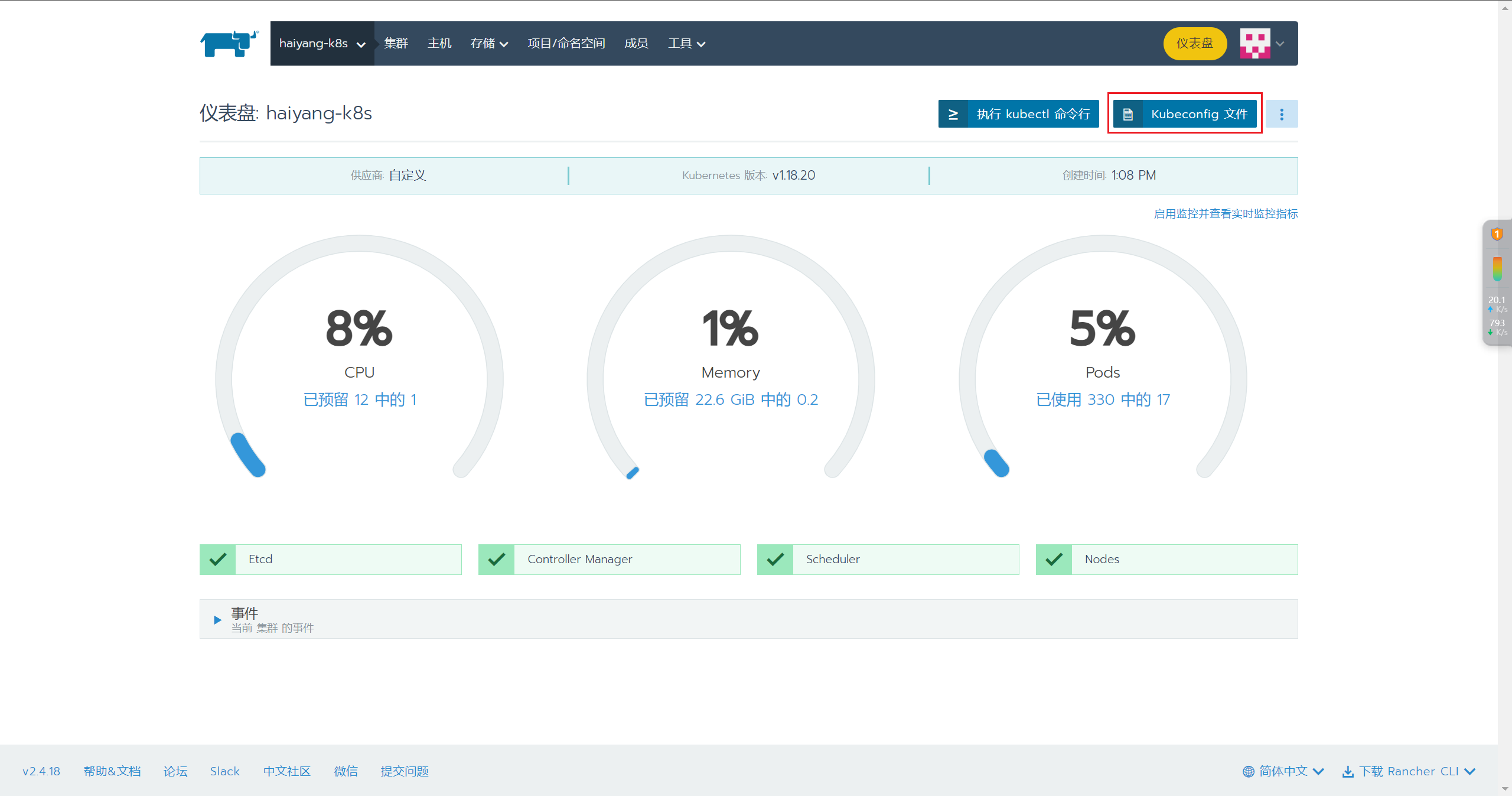Expand the 工具 dropdown menu
Screen dimensions: 1512x796
click(x=686, y=44)
